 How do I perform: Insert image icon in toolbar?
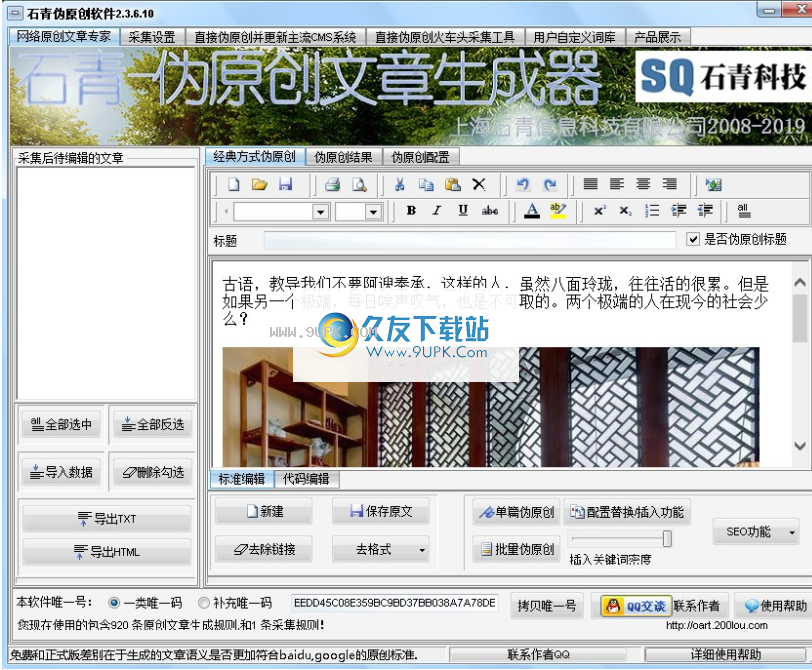[x=714, y=184]
